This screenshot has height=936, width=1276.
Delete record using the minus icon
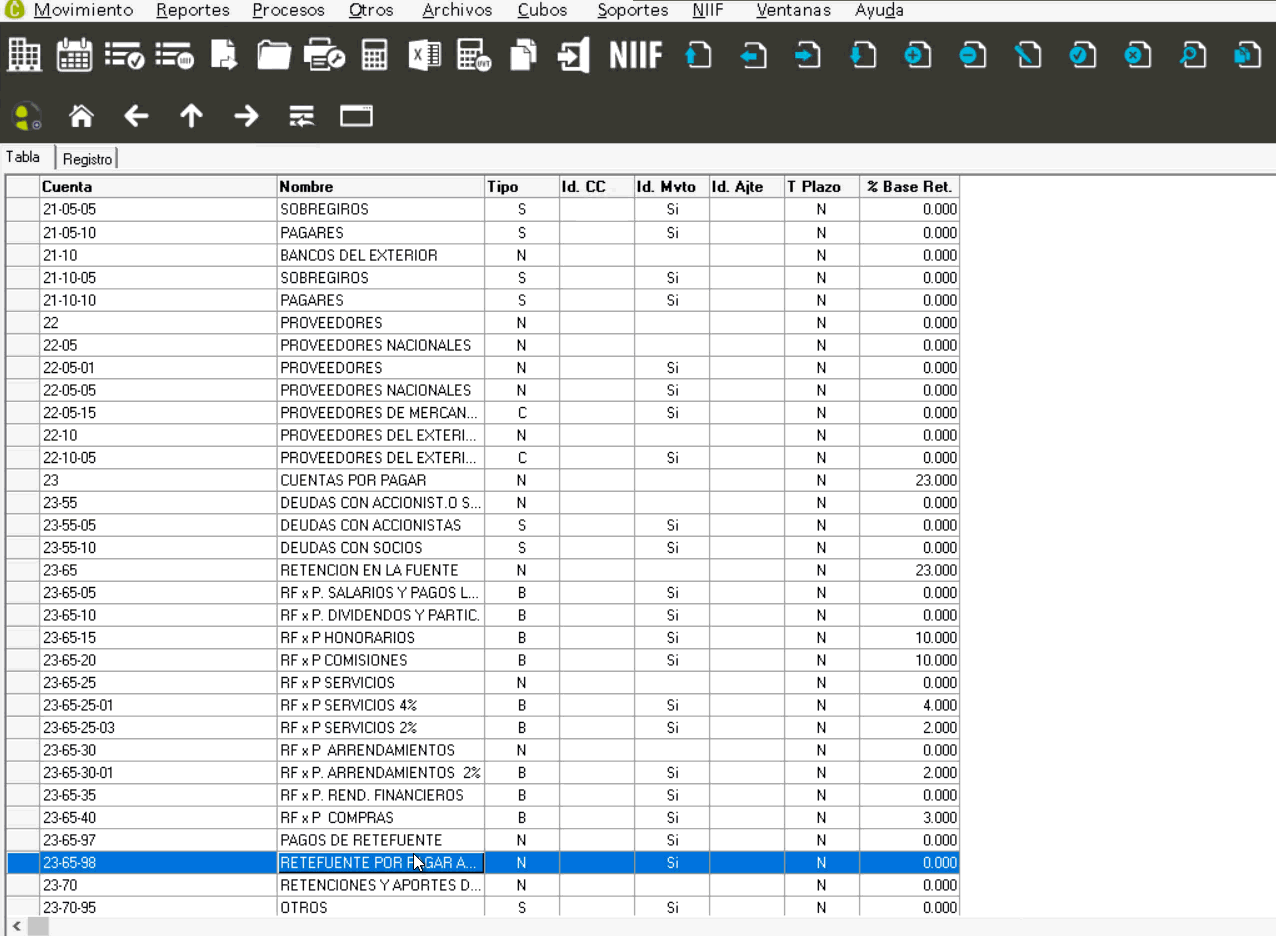(972, 55)
